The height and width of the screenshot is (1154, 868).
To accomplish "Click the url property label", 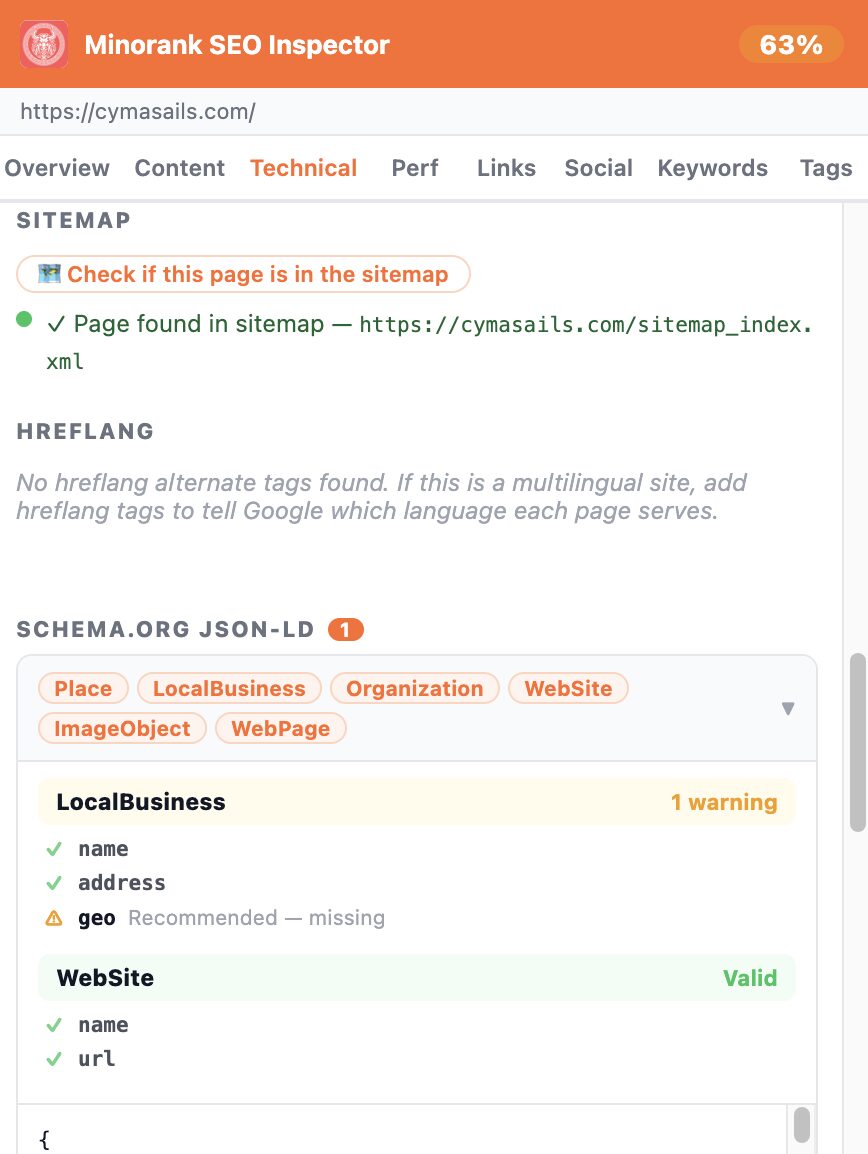I will 96,1058.
